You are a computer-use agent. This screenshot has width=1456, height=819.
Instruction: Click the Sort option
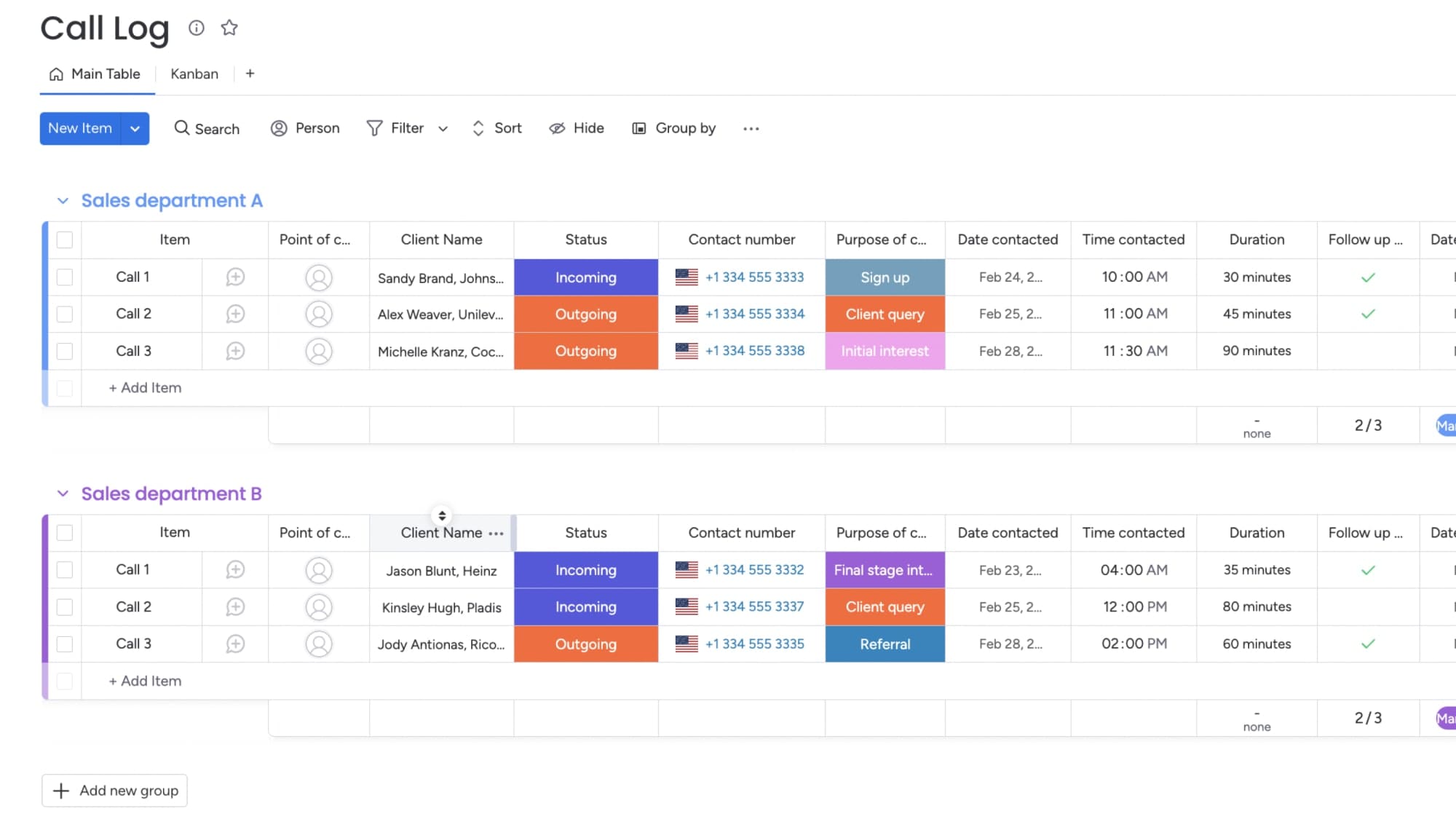pos(497,128)
